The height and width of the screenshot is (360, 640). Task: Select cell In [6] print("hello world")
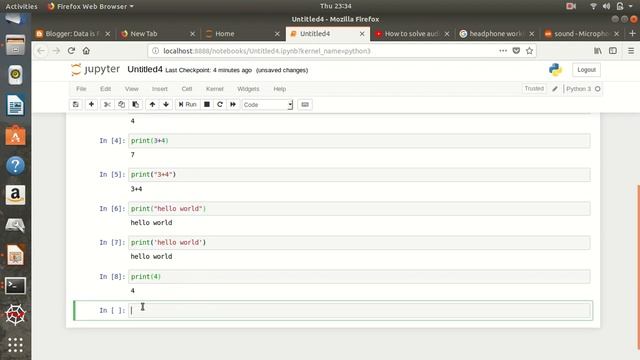pyautogui.click(x=360, y=209)
